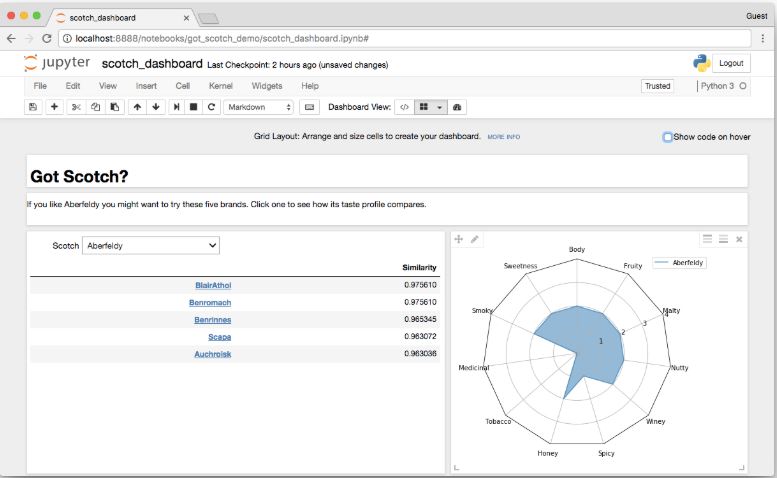Image resolution: width=777 pixels, height=478 pixels.
Task: Open the Insert menu
Action: click(146, 86)
